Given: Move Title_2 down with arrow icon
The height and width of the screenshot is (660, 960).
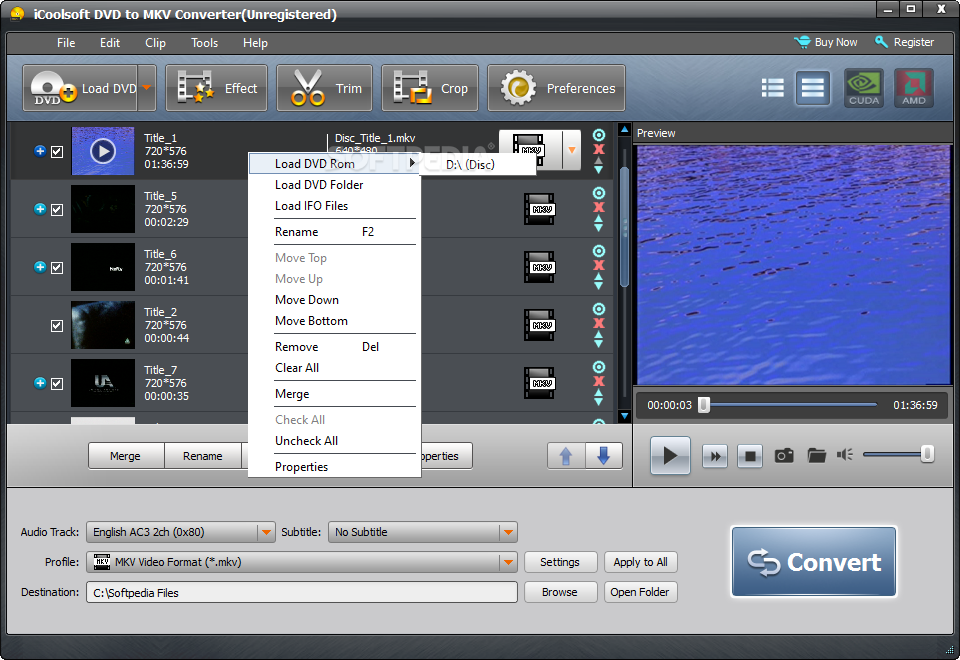Looking at the screenshot, I should [599, 343].
